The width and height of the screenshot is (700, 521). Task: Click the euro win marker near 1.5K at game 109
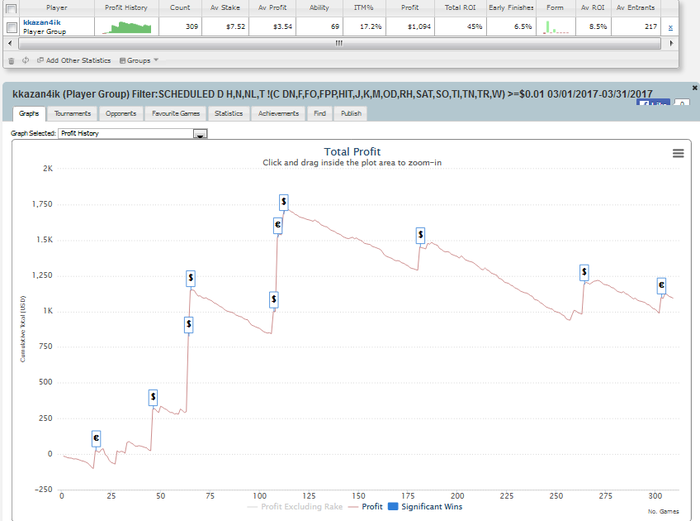tap(278, 225)
